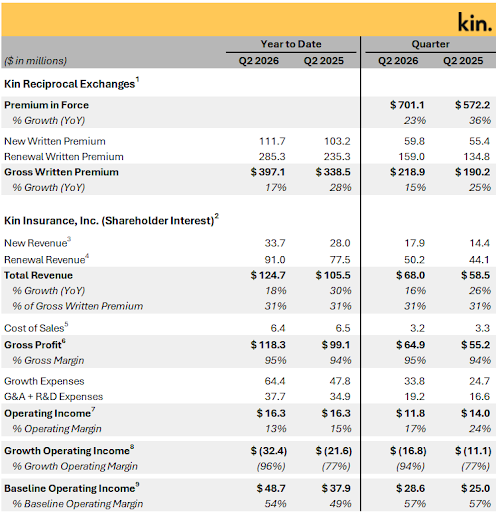The height and width of the screenshot is (512, 496).
Task: Select the "Growth Expenses" row label
Action: (44, 381)
